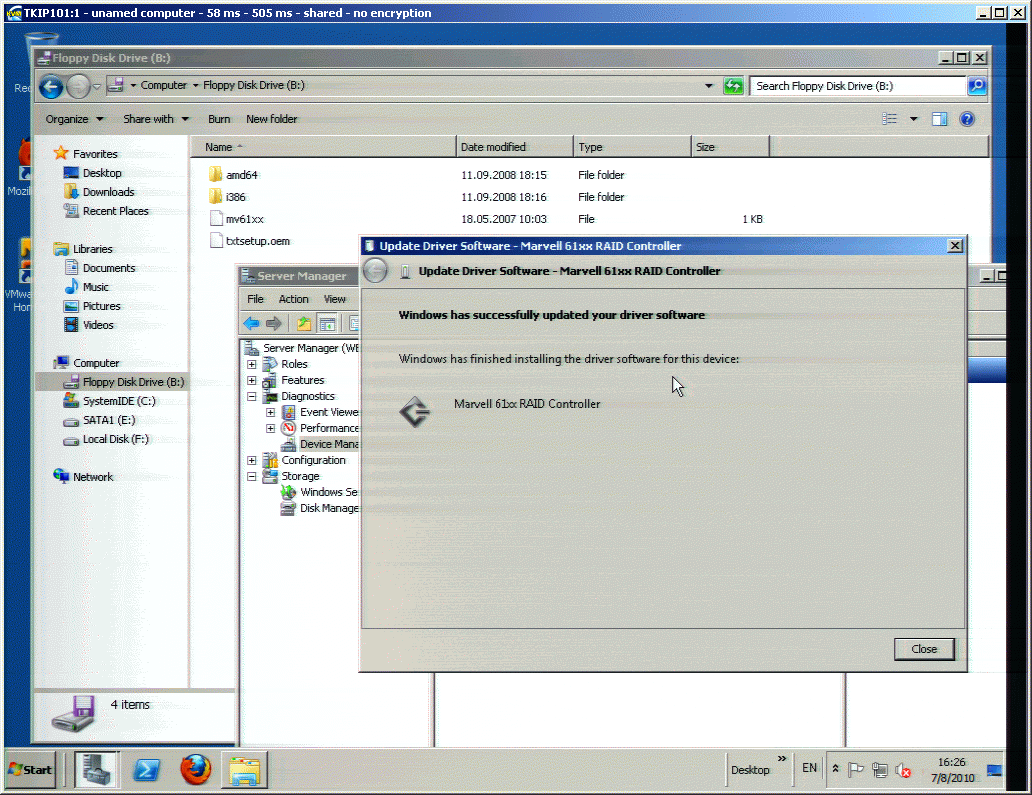The width and height of the screenshot is (1032, 795).
Task: Close the Update Driver Software dialog with Close button
Action: click(x=924, y=649)
